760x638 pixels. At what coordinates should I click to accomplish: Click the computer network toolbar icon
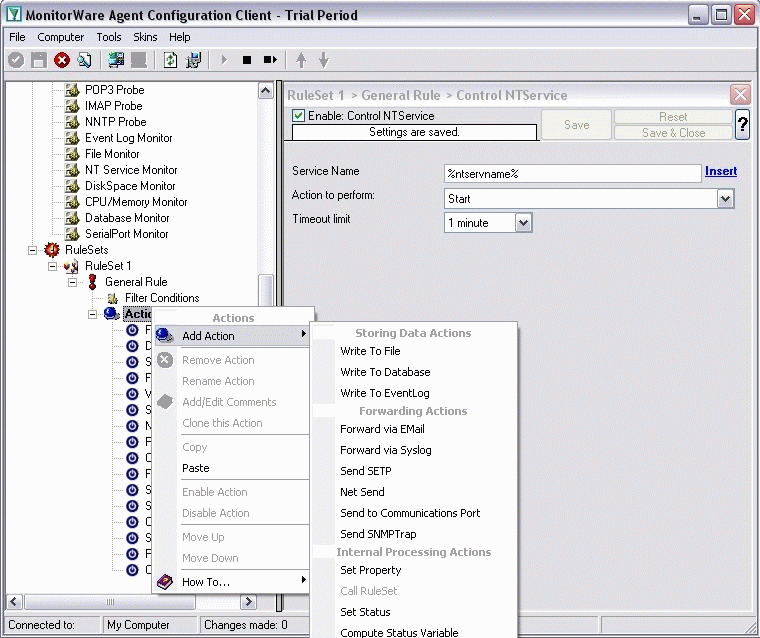[117, 60]
